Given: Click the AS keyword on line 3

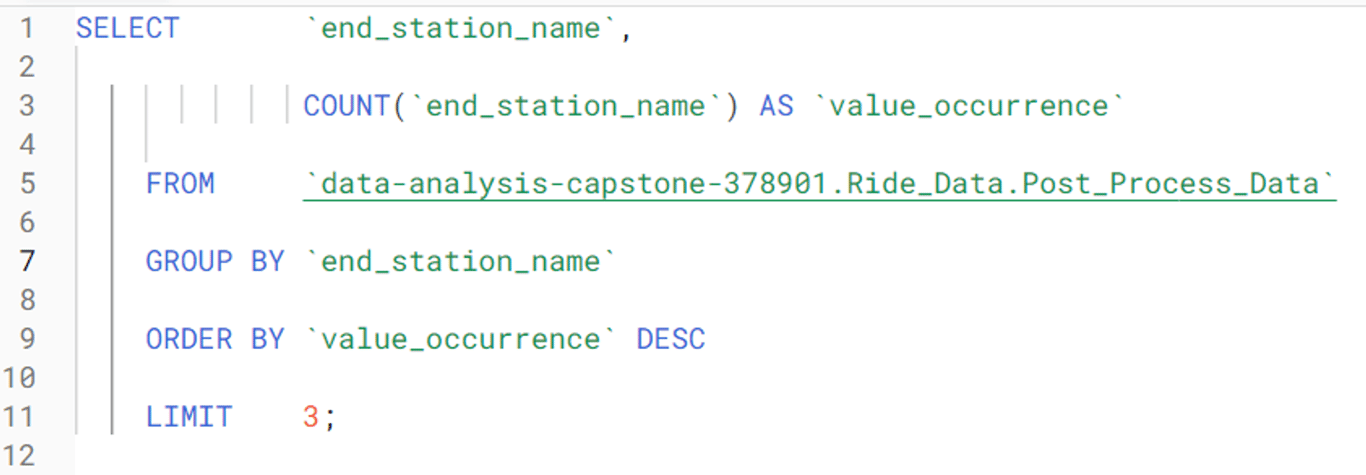Looking at the screenshot, I should click(776, 106).
